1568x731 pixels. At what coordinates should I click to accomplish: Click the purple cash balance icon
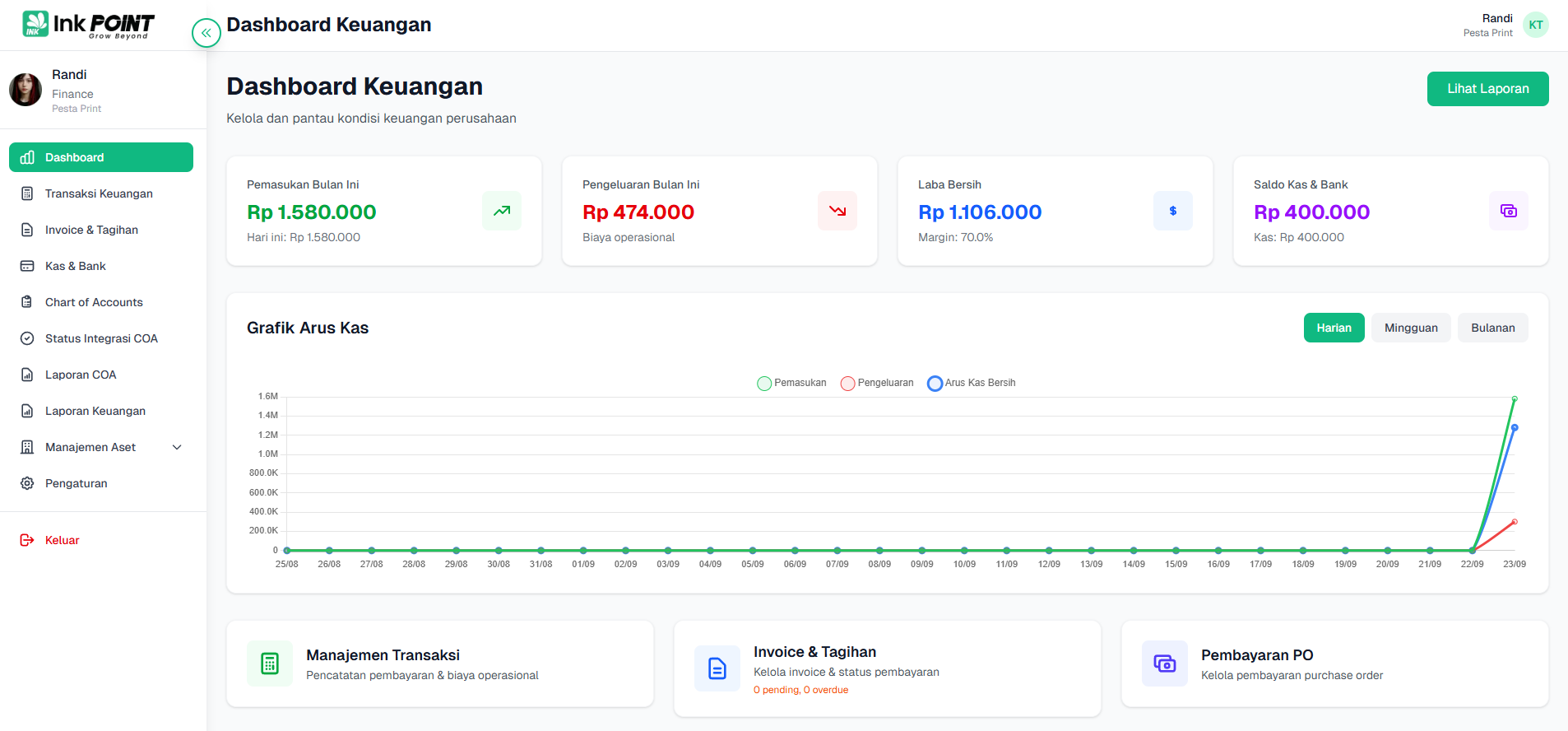click(1509, 211)
